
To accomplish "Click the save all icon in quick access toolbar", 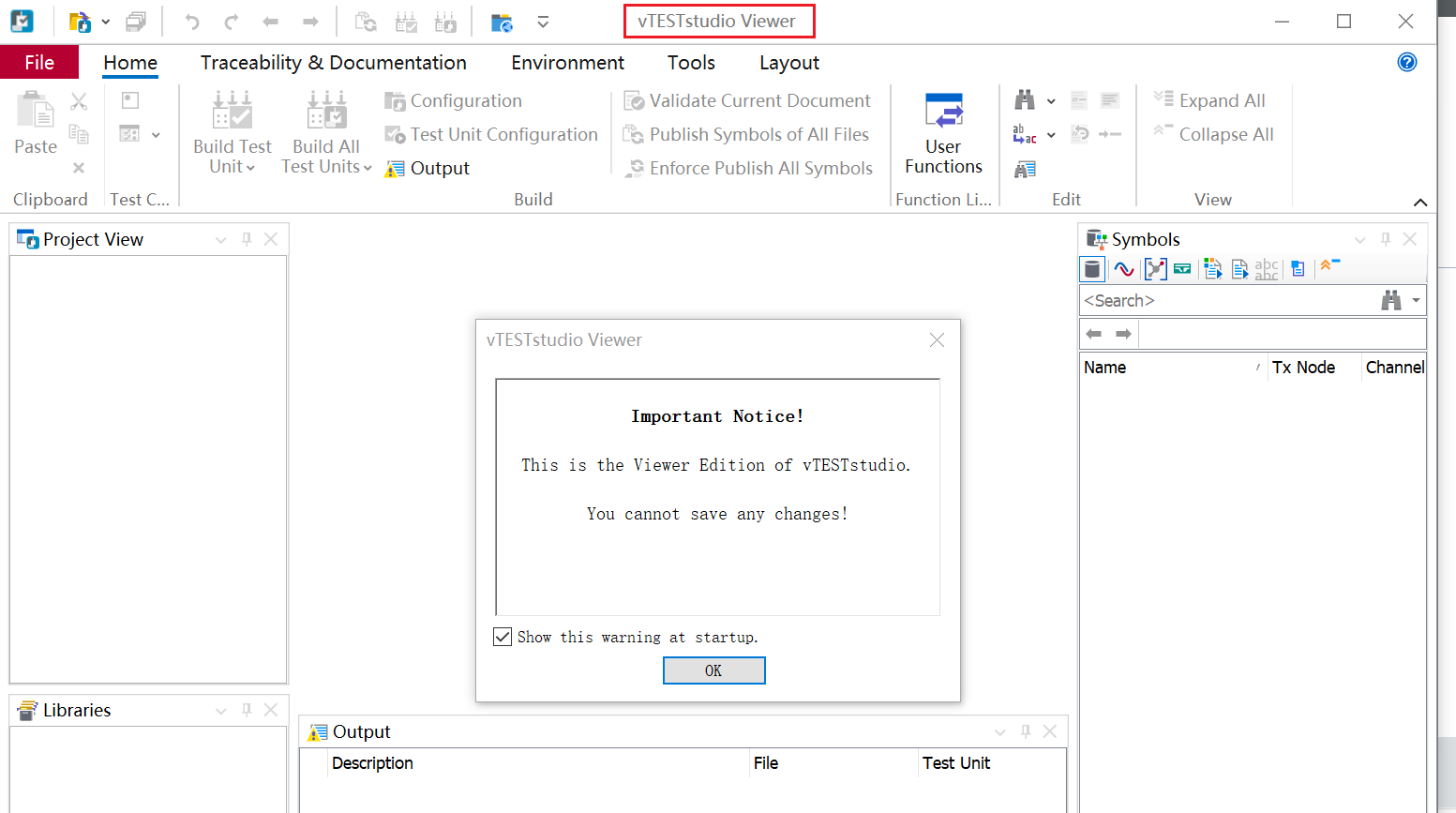I will (136, 22).
